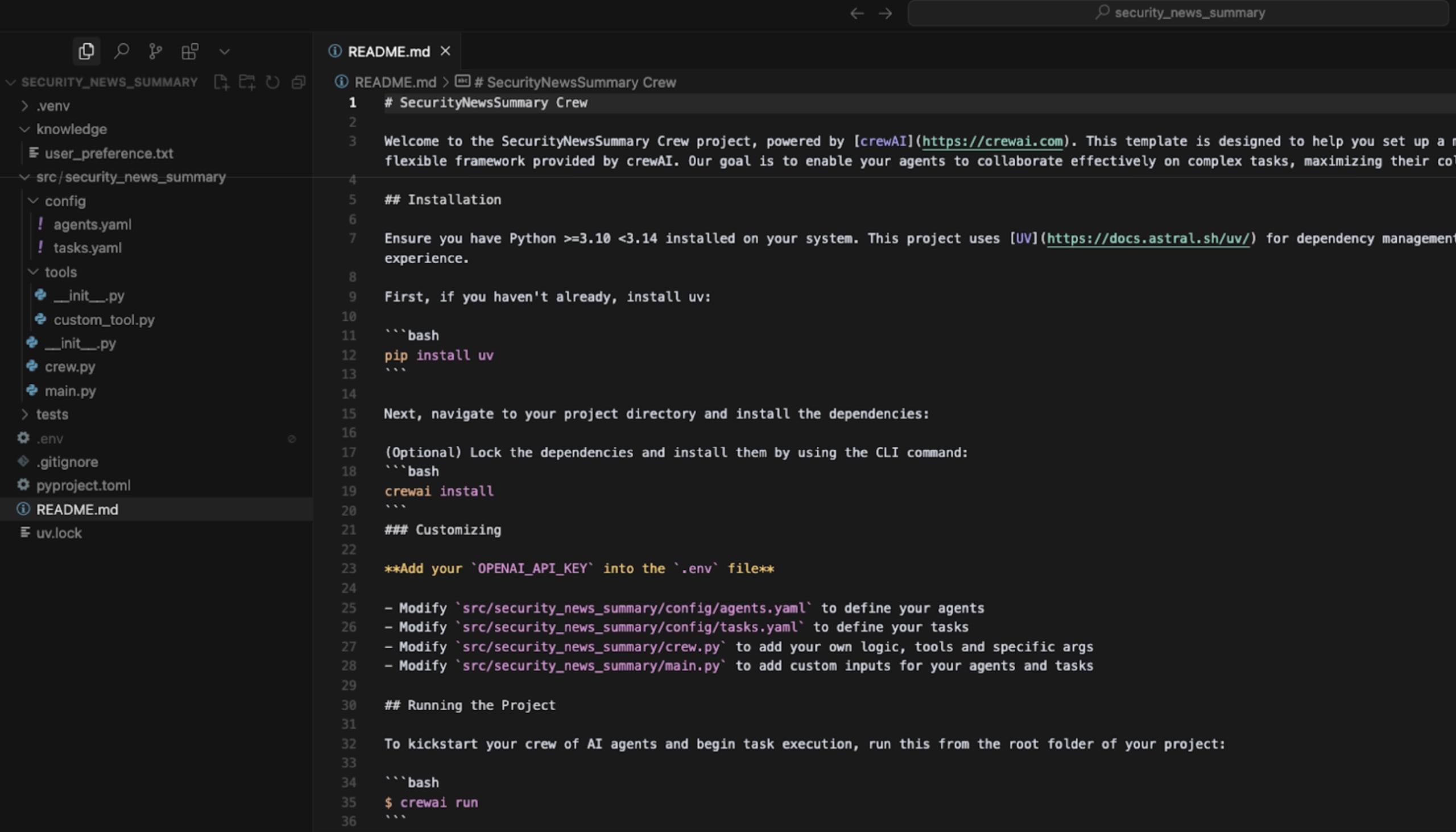Expand the .venv folder
The height and width of the screenshot is (832, 1456).
point(53,106)
